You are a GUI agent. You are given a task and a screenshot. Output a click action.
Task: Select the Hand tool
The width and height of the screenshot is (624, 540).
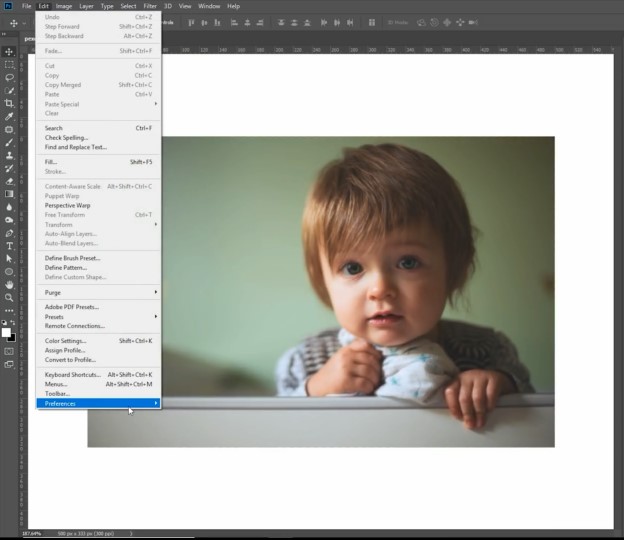(9, 285)
